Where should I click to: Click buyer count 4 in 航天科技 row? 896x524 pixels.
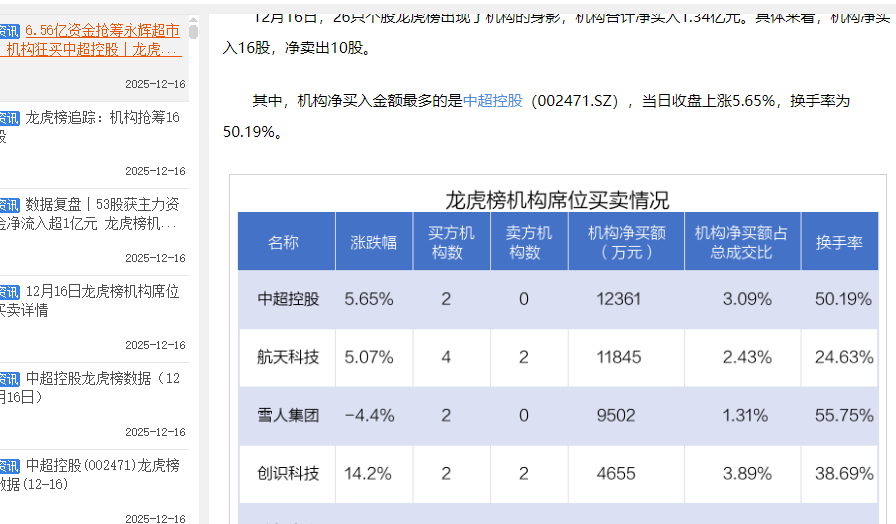pos(446,357)
